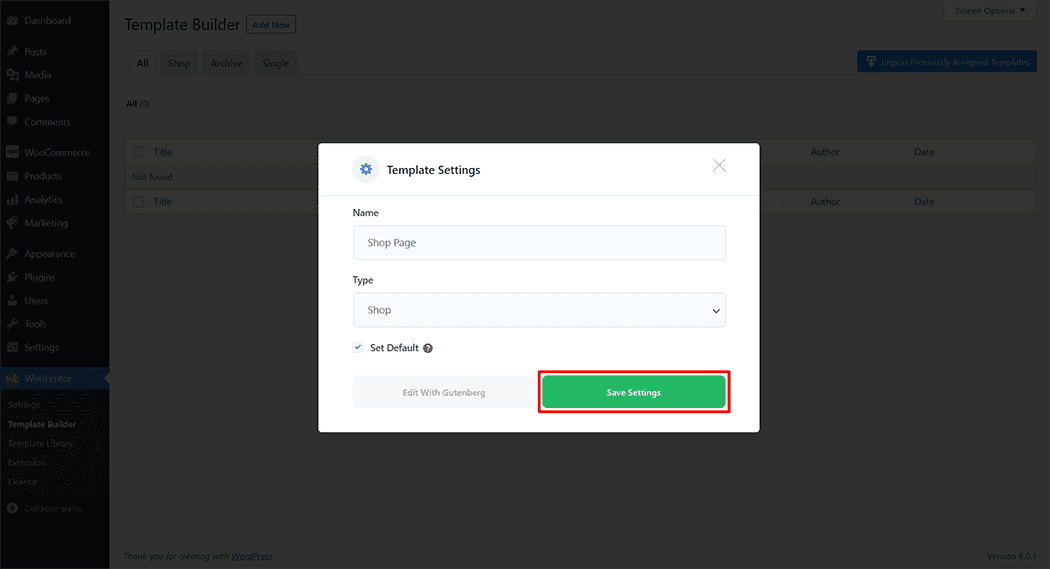Open WooCommerce using its sidebar icon
1050x569 pixels.
tap(12, 153)
